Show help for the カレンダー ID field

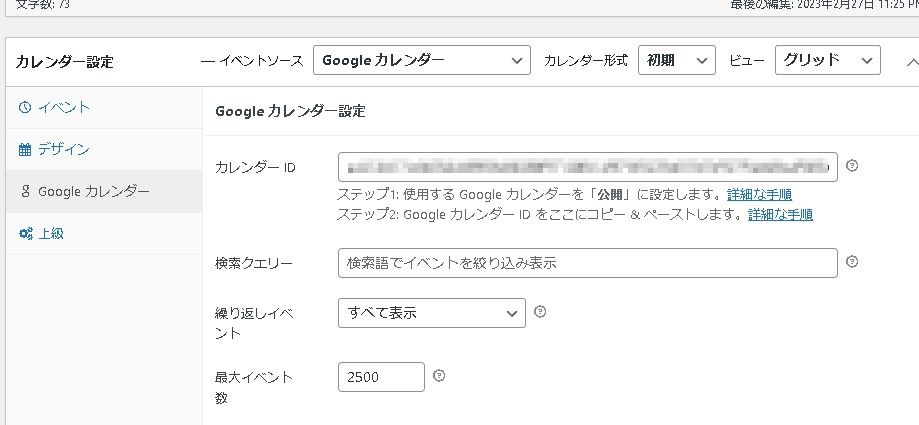pos(852,165)
